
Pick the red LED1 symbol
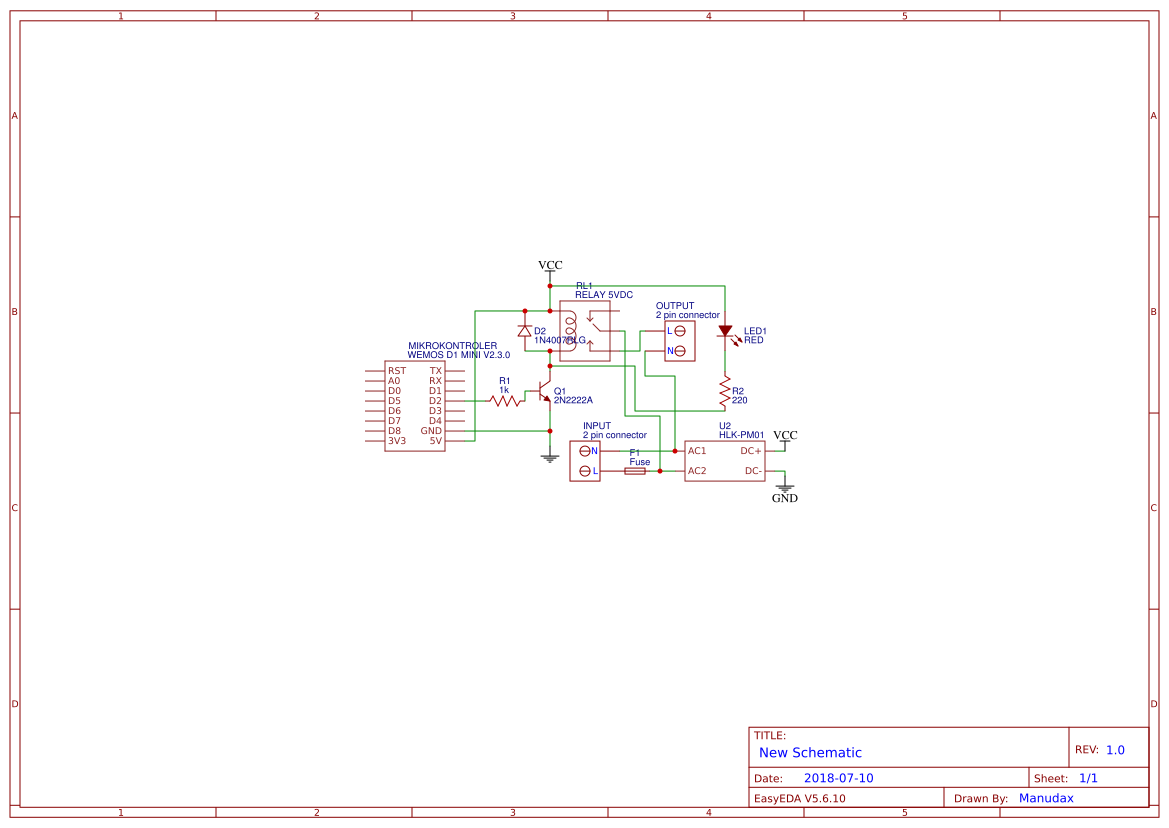(x=725, y=331)
